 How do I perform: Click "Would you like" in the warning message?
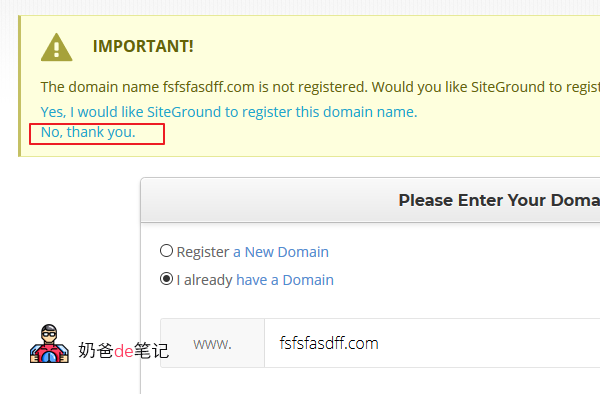tap(419, 87)
